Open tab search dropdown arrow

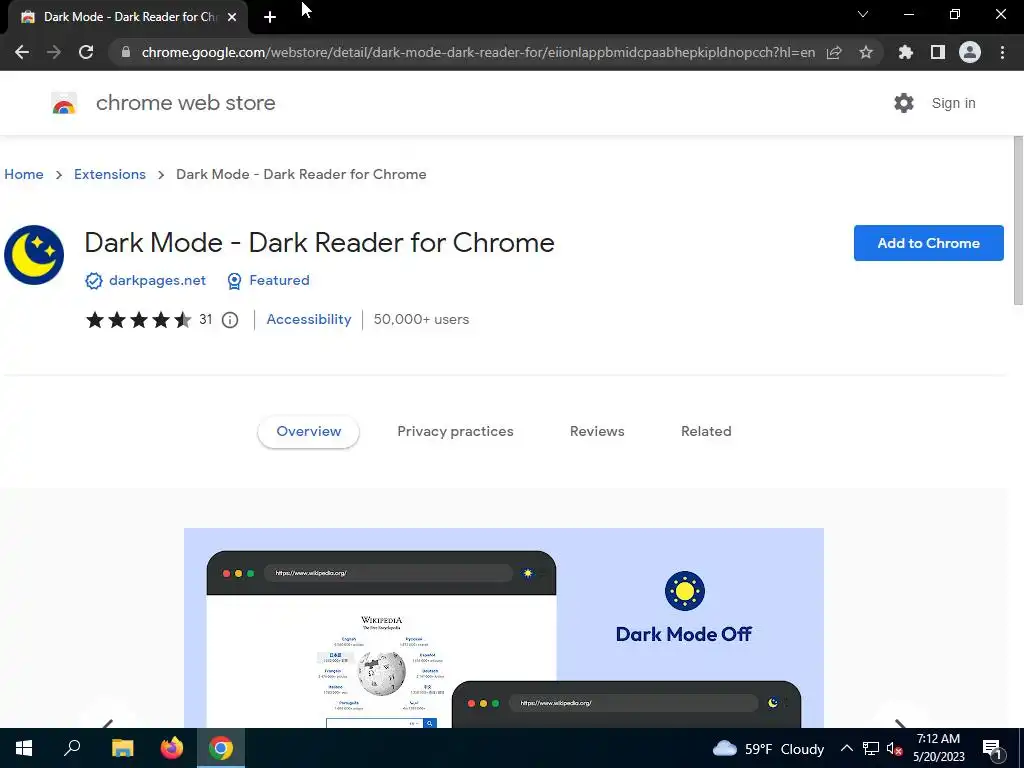coord(863,14)
